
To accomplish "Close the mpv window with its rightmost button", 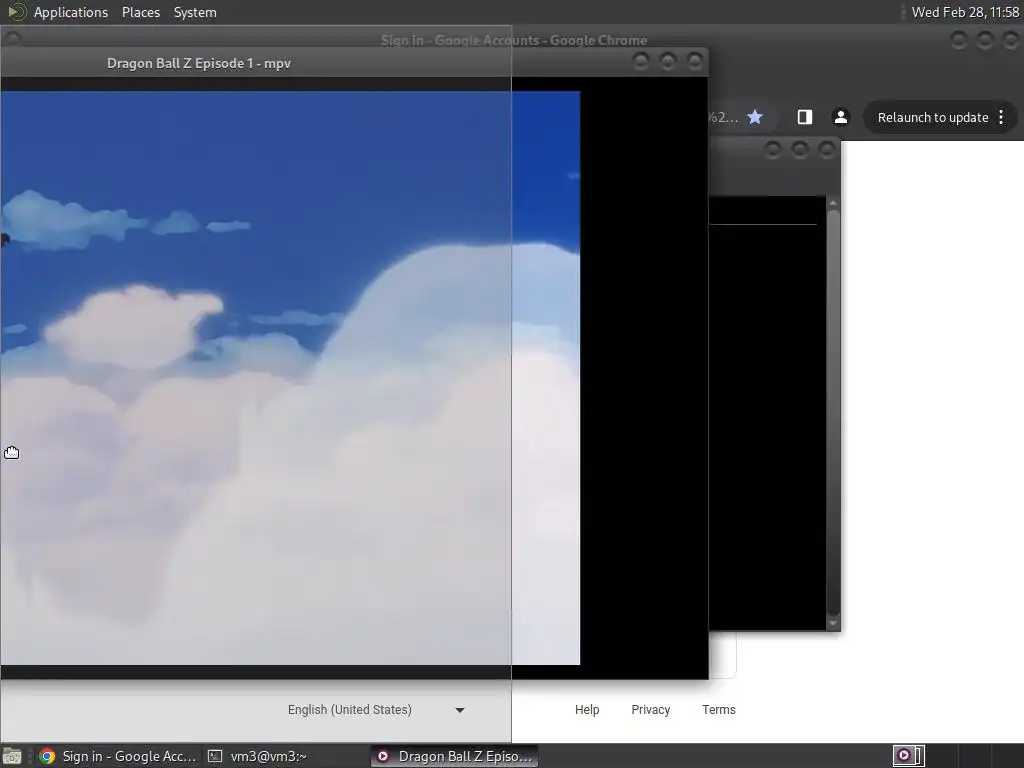I will point(695,61).
